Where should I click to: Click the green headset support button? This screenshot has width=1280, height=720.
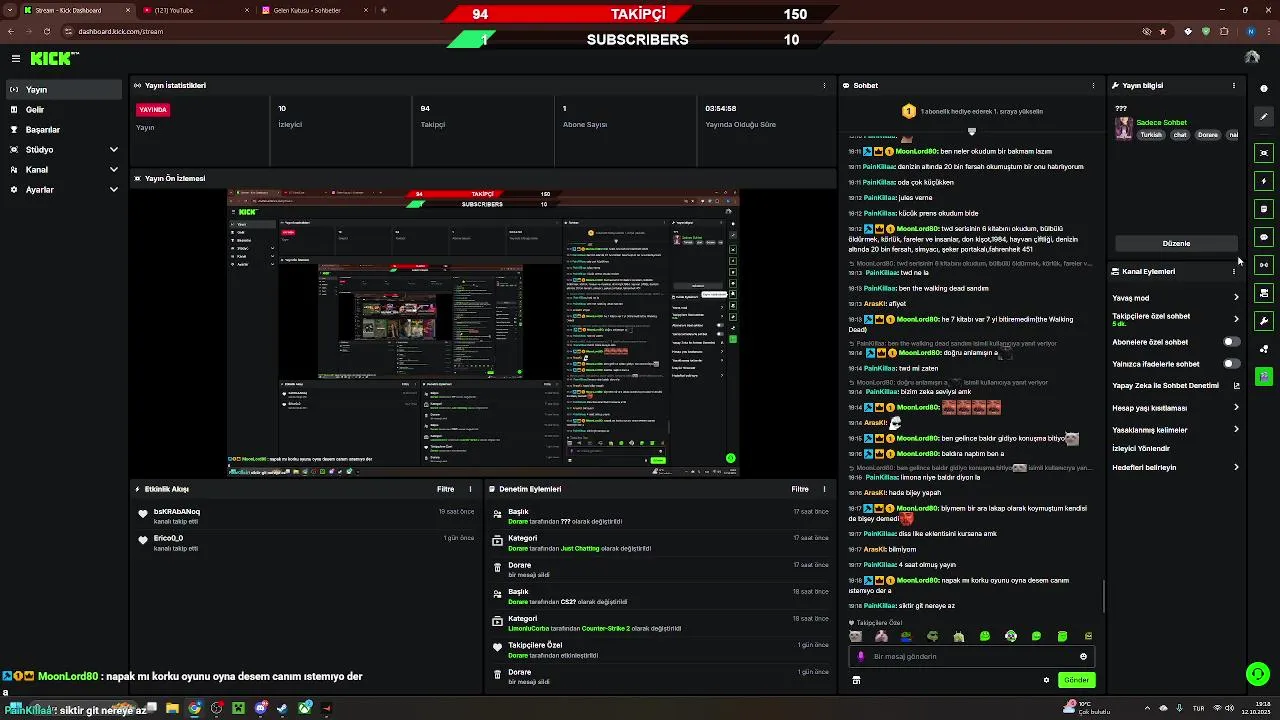point(1258,674)
